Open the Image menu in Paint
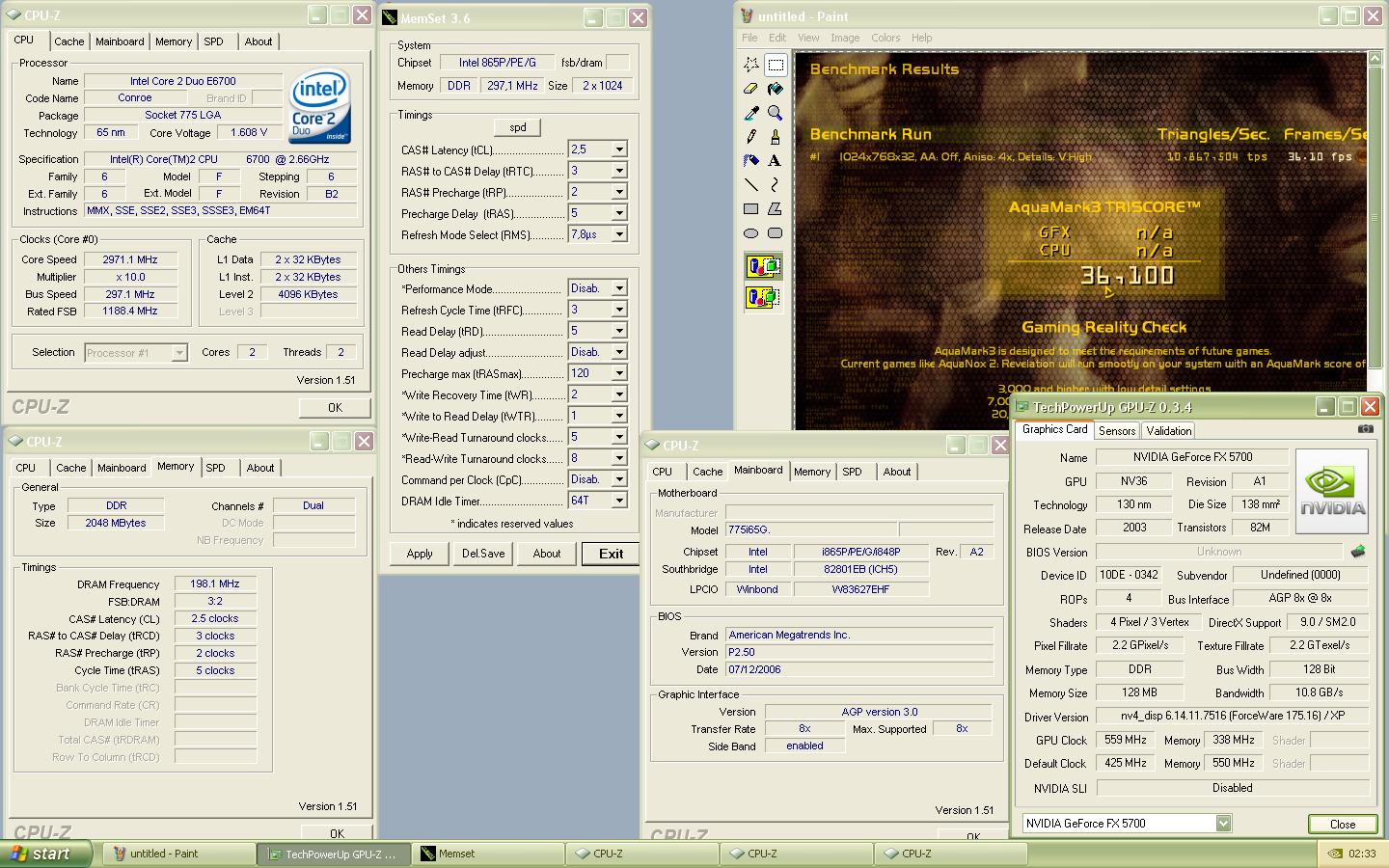The image size is (1389, 868). pyautogui.click(x=845, y=38)
